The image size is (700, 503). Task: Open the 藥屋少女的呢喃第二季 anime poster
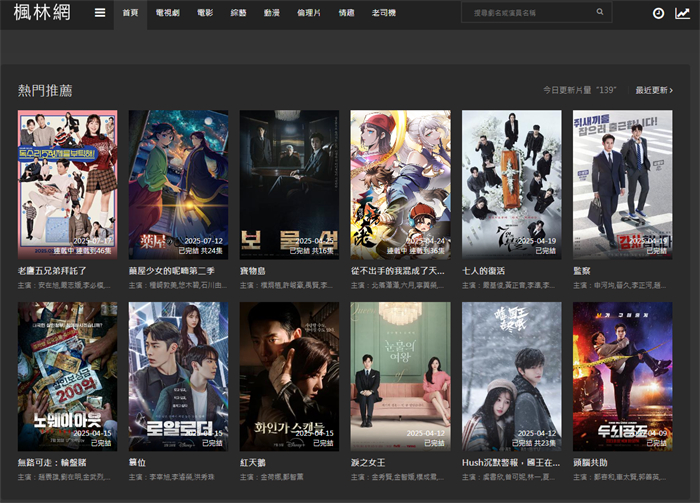point(179,185)
